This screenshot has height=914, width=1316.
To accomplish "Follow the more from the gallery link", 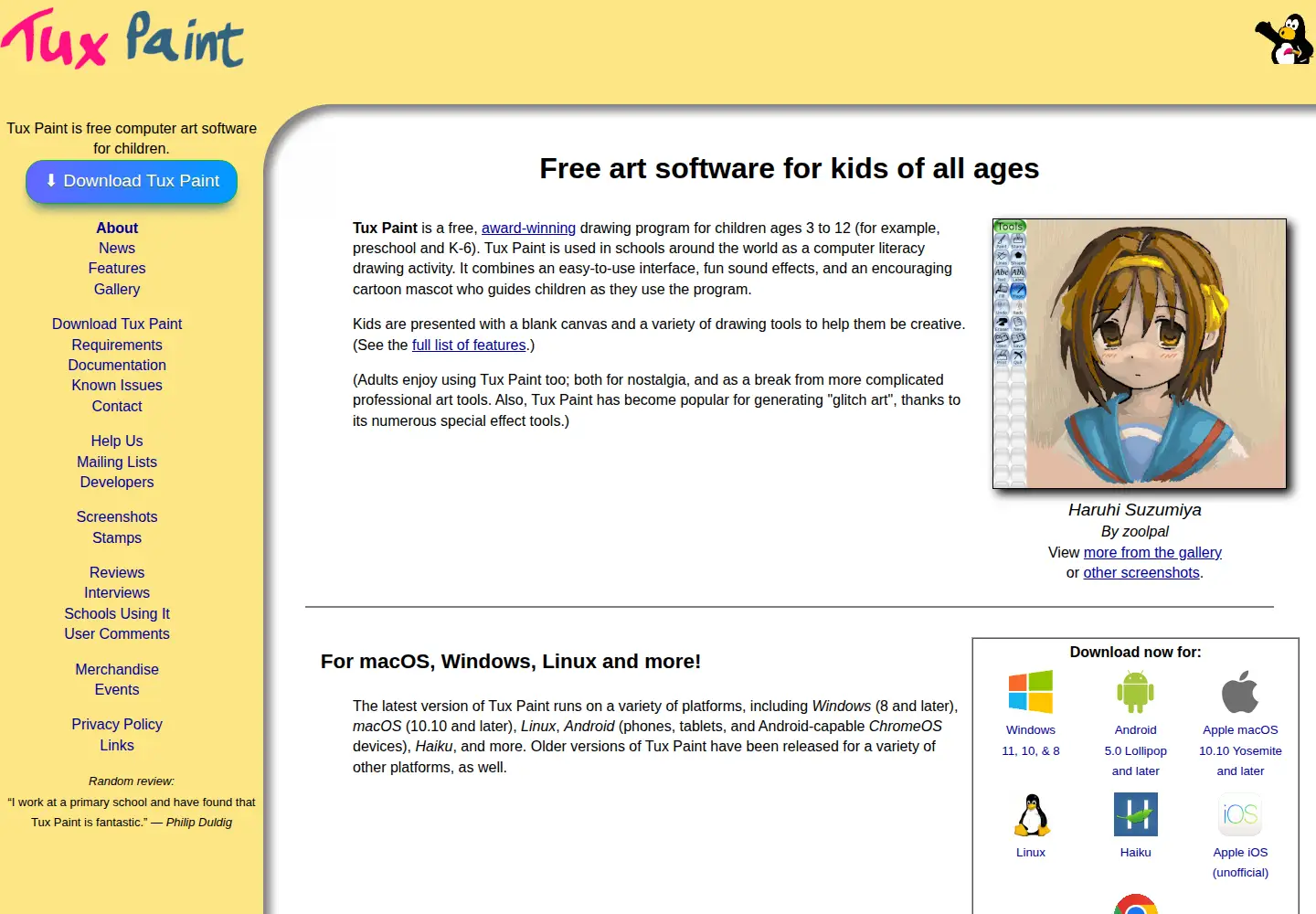I will (x=1152, y=552).
